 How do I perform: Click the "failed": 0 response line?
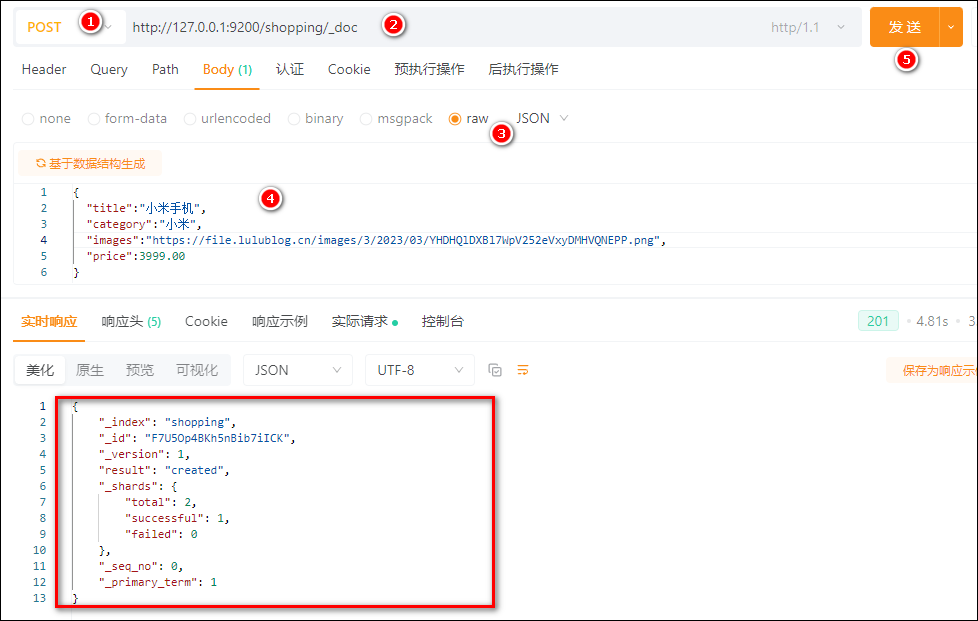tap(161, 534)
